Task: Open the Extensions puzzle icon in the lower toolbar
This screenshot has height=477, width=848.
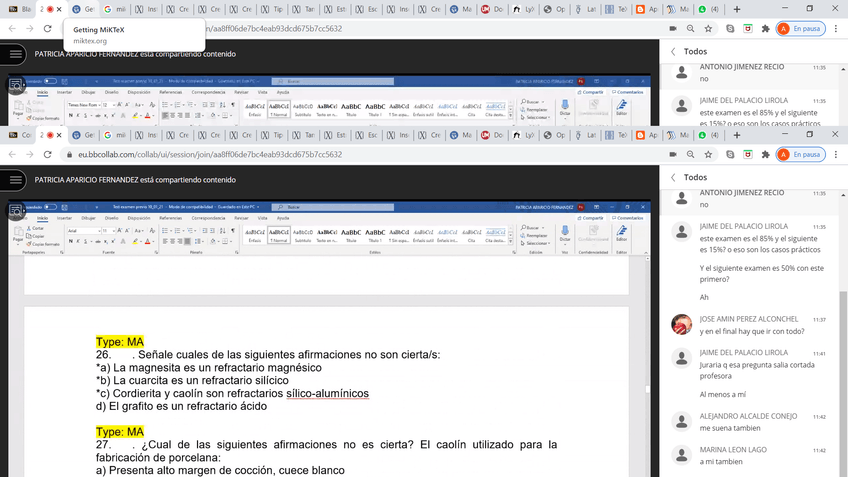Action: 765,155
